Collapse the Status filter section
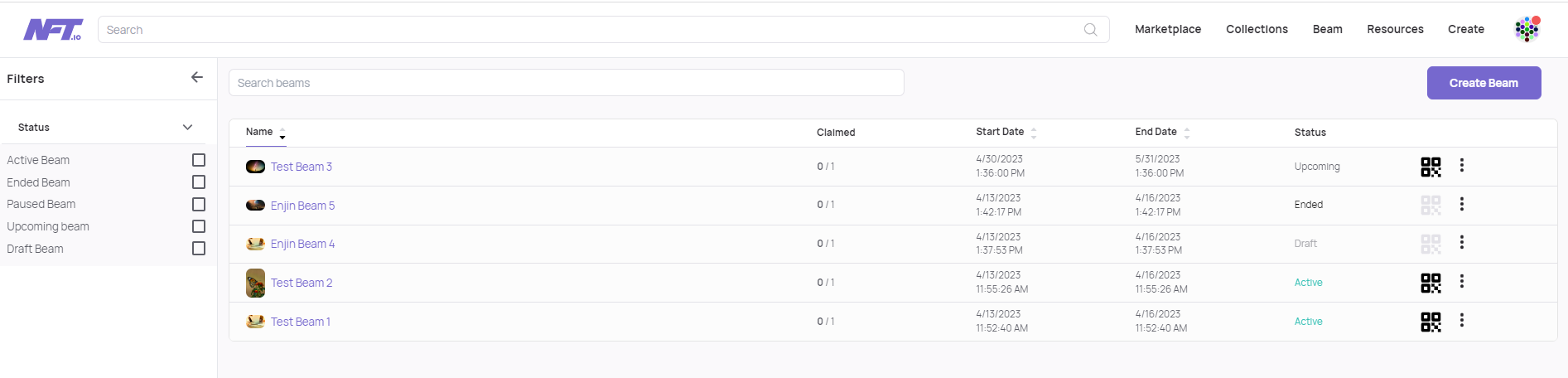1568x378 pixels. pyautogui.click(x=187, y=127)
